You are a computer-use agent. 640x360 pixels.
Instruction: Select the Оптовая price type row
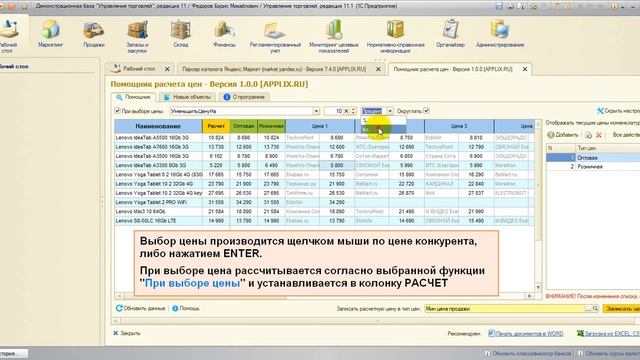pos(593,158)
